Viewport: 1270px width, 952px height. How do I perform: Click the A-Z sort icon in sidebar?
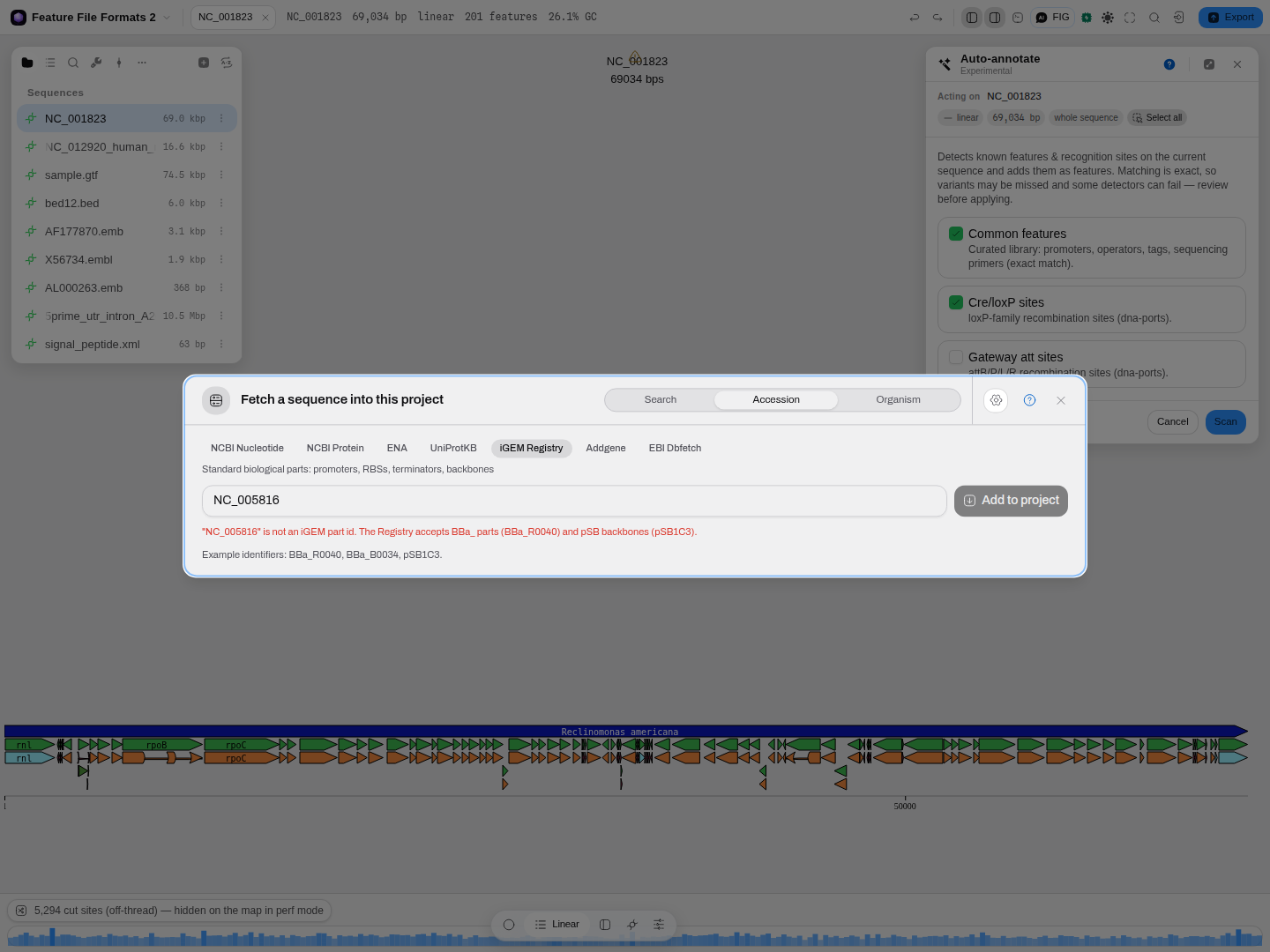pyautogui.click(x=227, y=63)
